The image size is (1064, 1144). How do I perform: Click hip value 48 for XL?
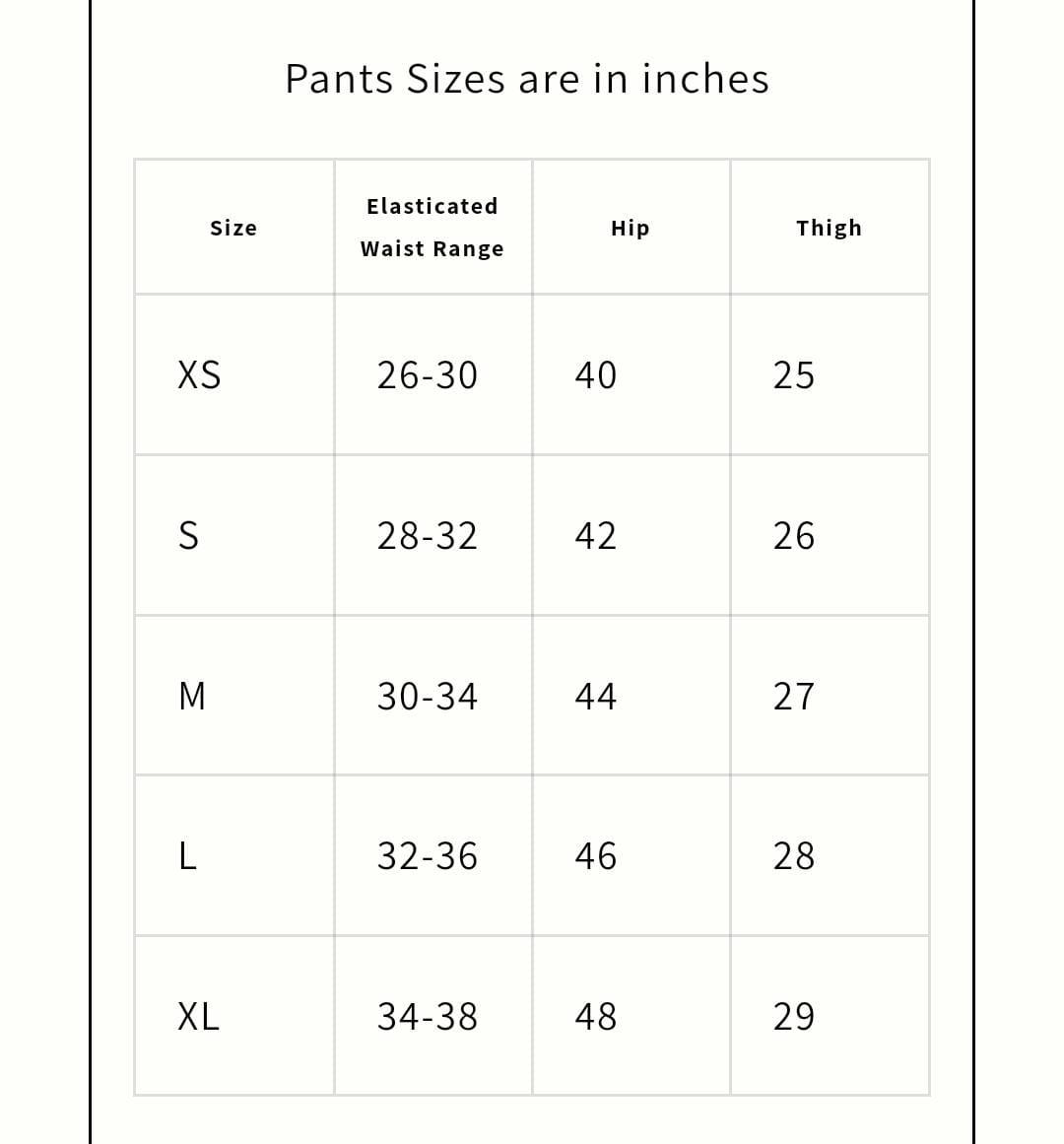click(x=596, y=1016)
